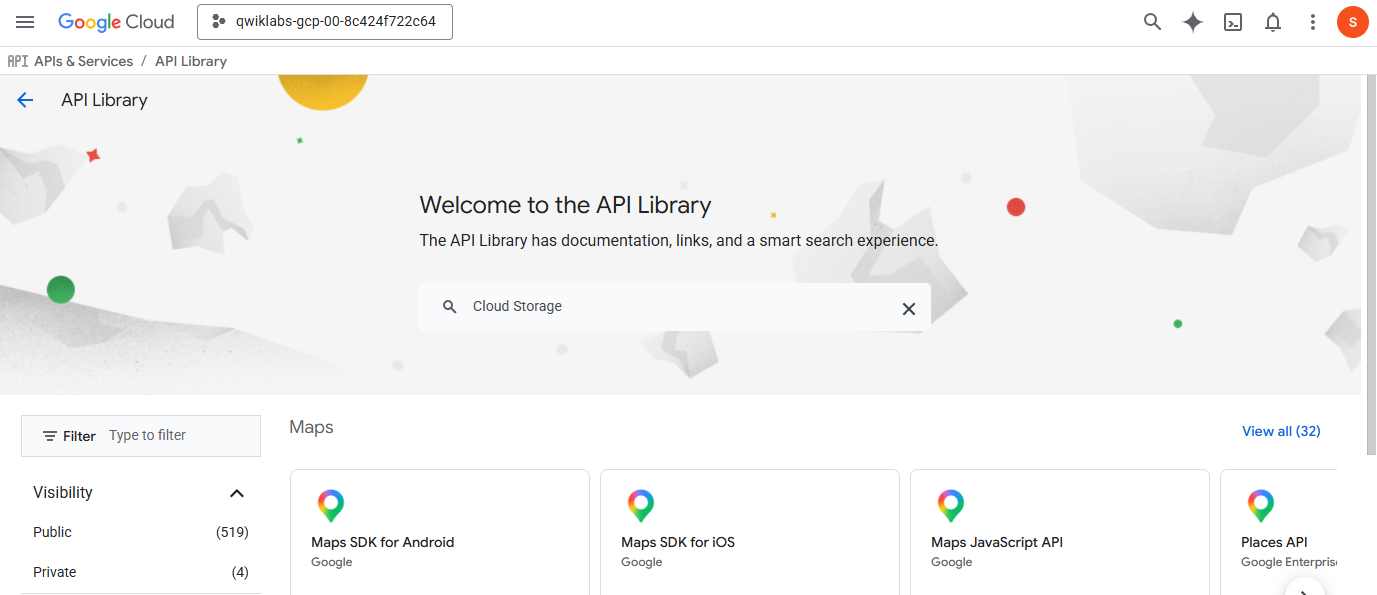The image size is (1377, 595).
Task: Open the main navigation hamburger menu
Action: 25,22
